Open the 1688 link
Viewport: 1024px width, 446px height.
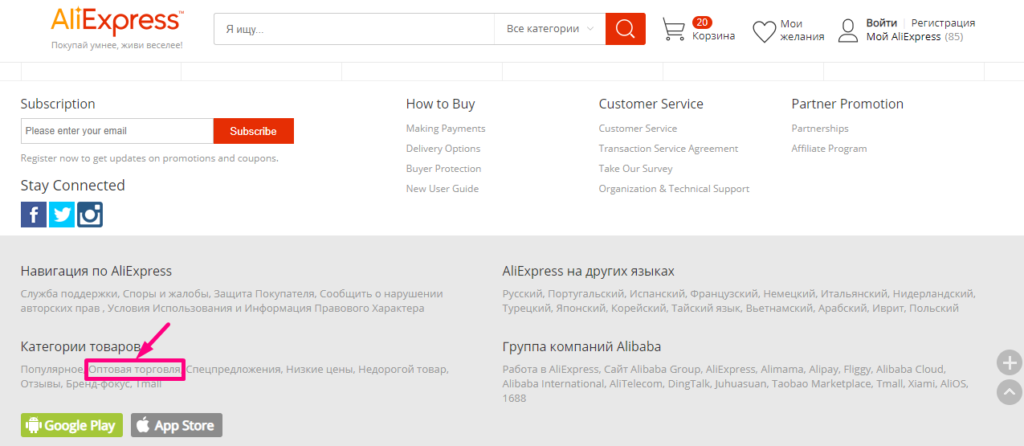(513, 398)
